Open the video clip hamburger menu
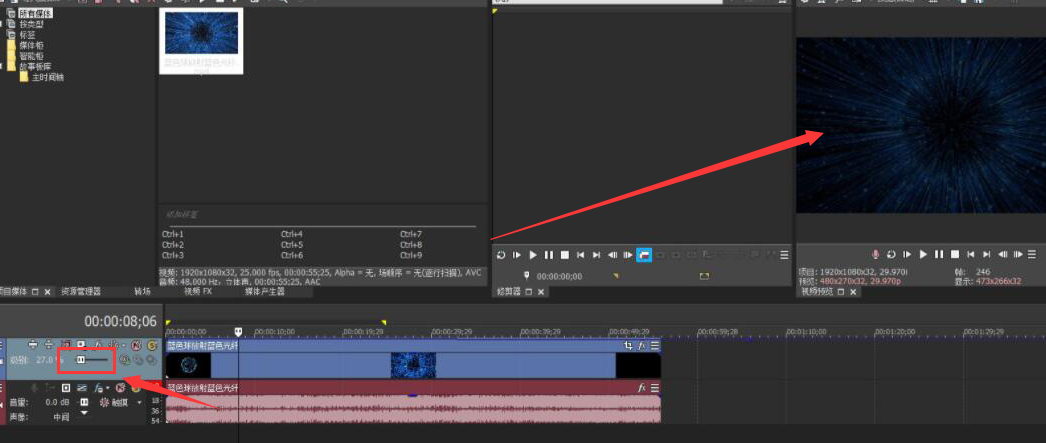This screenshot has height=443, width=1046. tap(655, 346)
